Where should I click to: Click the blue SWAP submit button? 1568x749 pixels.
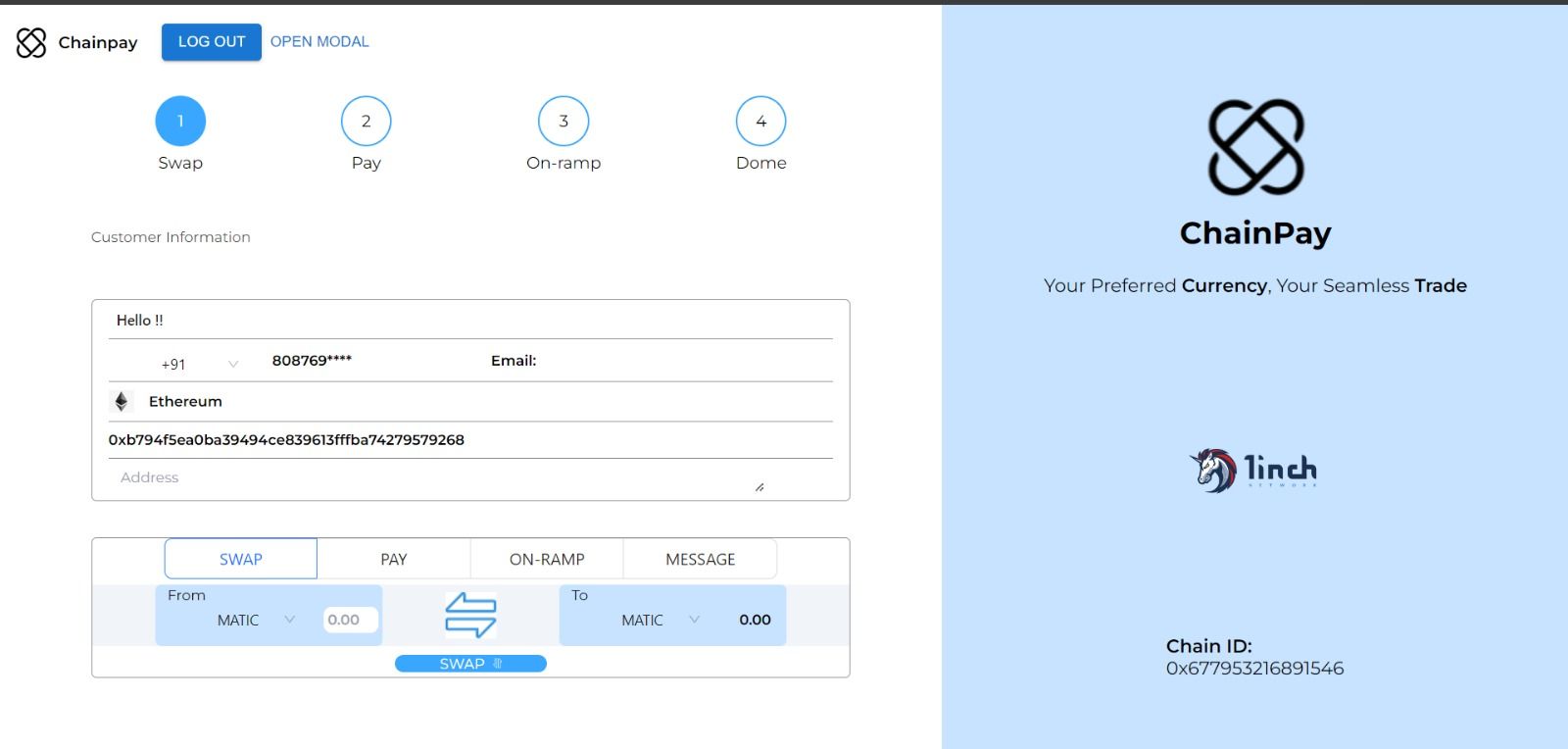[470, 664]
